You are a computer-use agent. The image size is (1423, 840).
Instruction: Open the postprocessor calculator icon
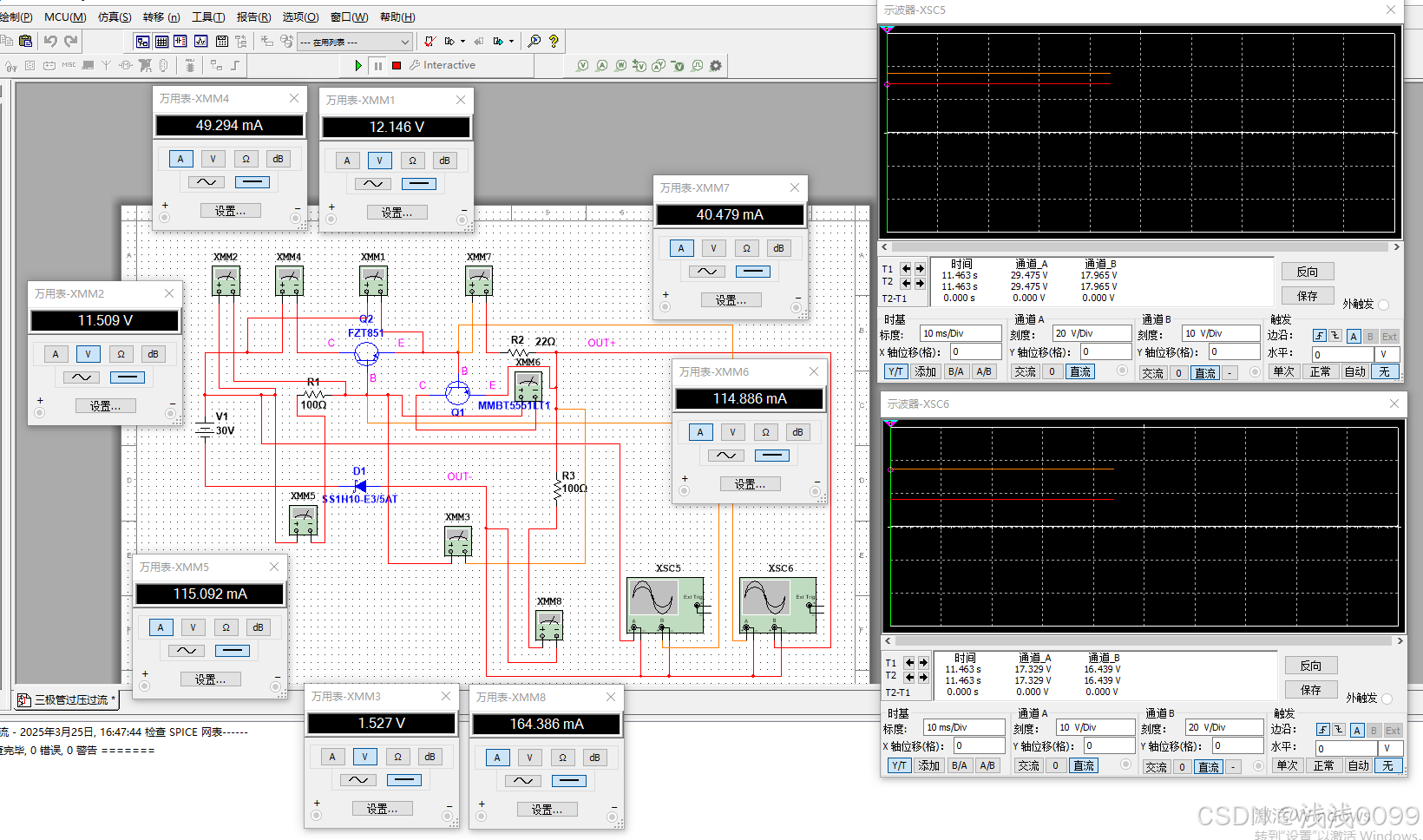point(222,41)
